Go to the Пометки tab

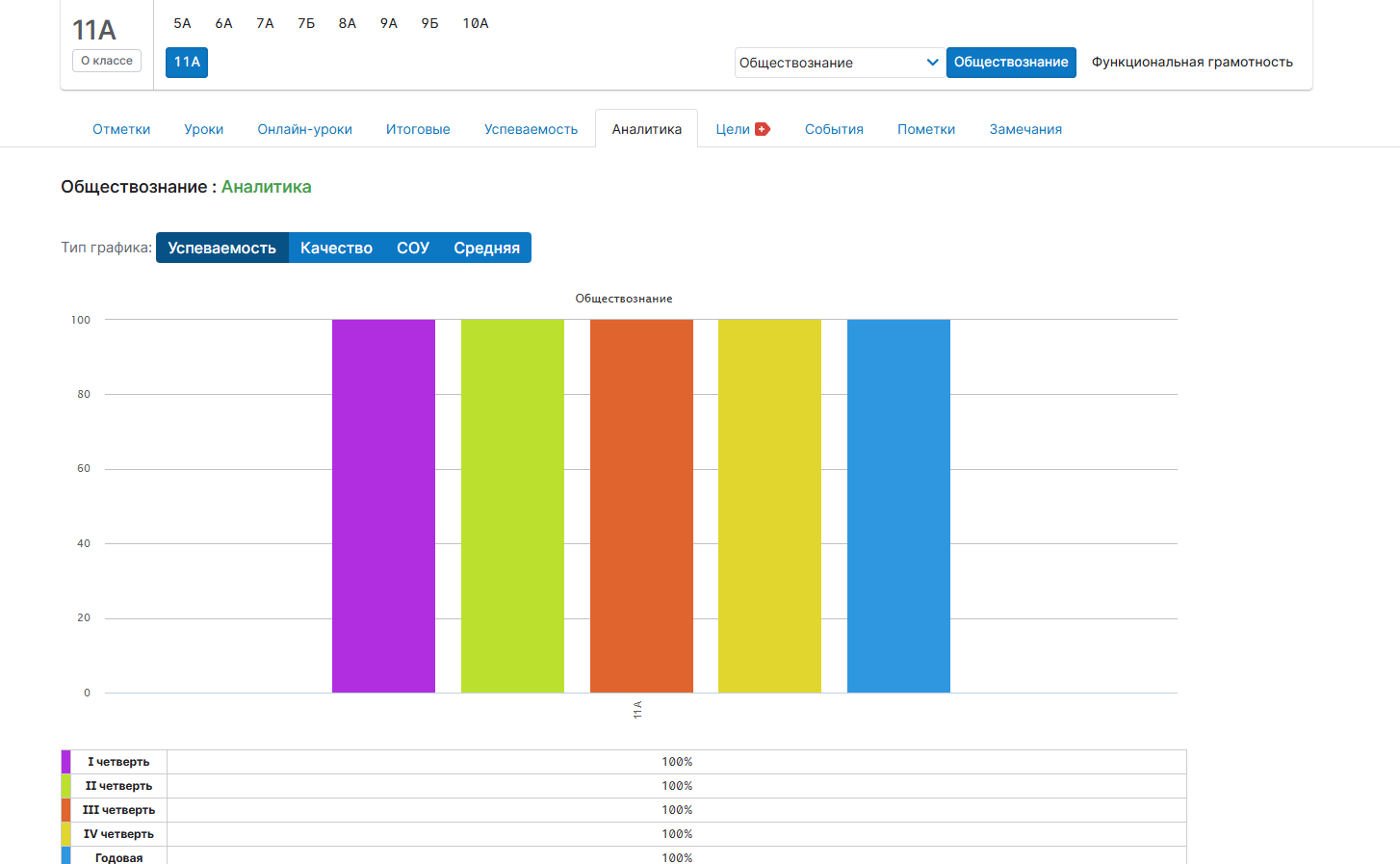(x=926, y=129)
